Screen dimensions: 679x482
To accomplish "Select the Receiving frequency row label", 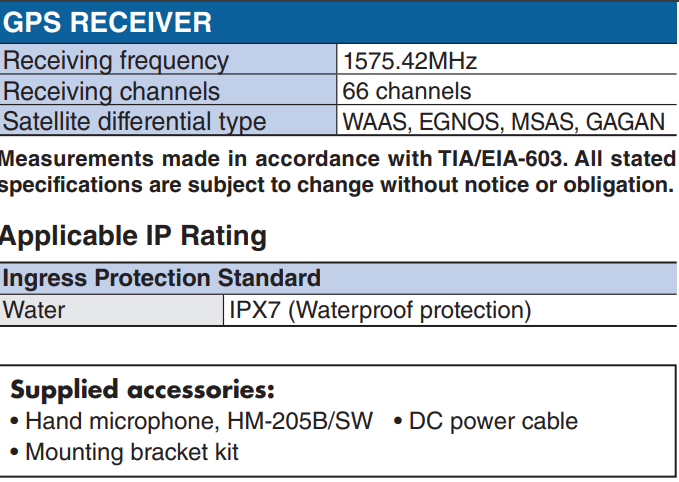I will point(116,61).
